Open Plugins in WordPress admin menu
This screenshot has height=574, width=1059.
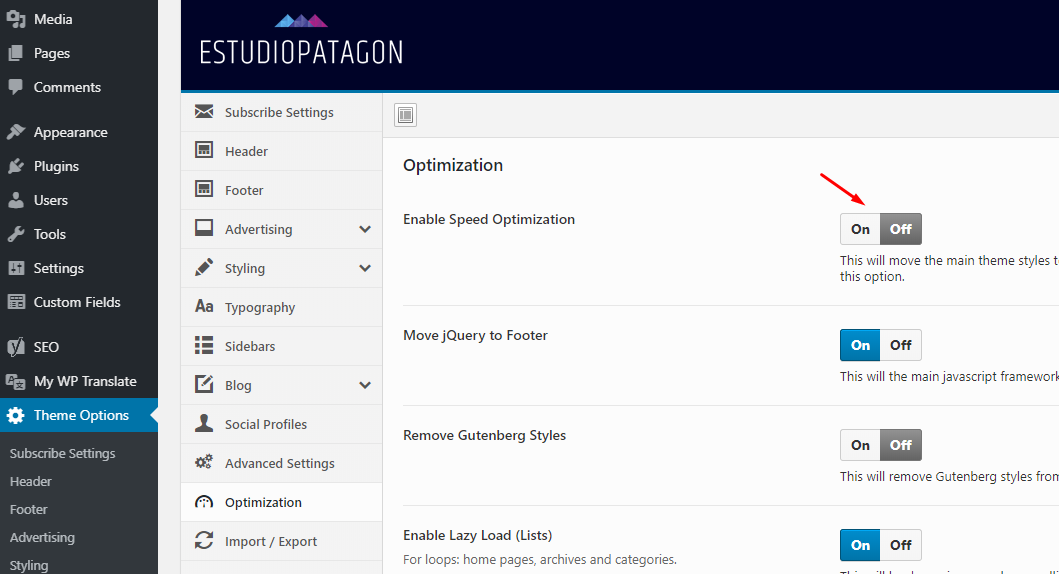pyautogui.click(x=79, y=166)
